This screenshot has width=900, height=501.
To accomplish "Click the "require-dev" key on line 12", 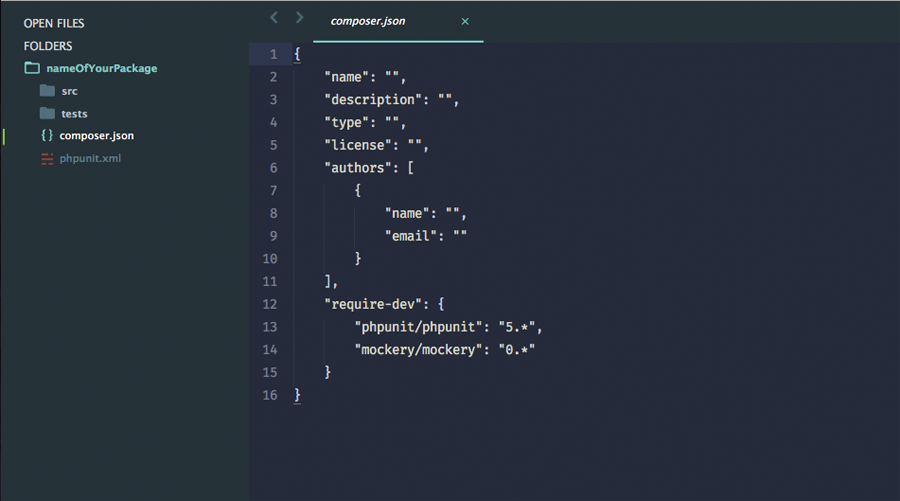I will [x=373, y=304].
